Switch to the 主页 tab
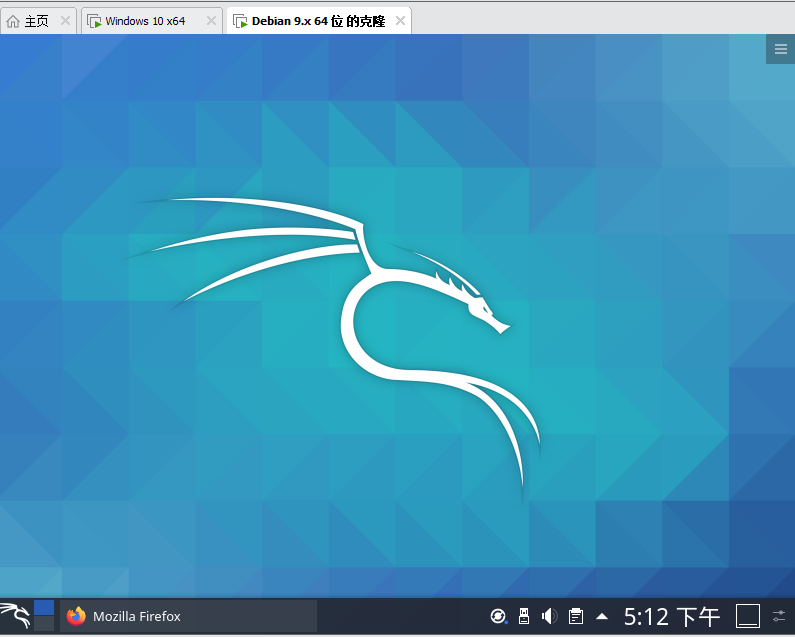Viewport: 795px width, 637px height. click(38, 21)
